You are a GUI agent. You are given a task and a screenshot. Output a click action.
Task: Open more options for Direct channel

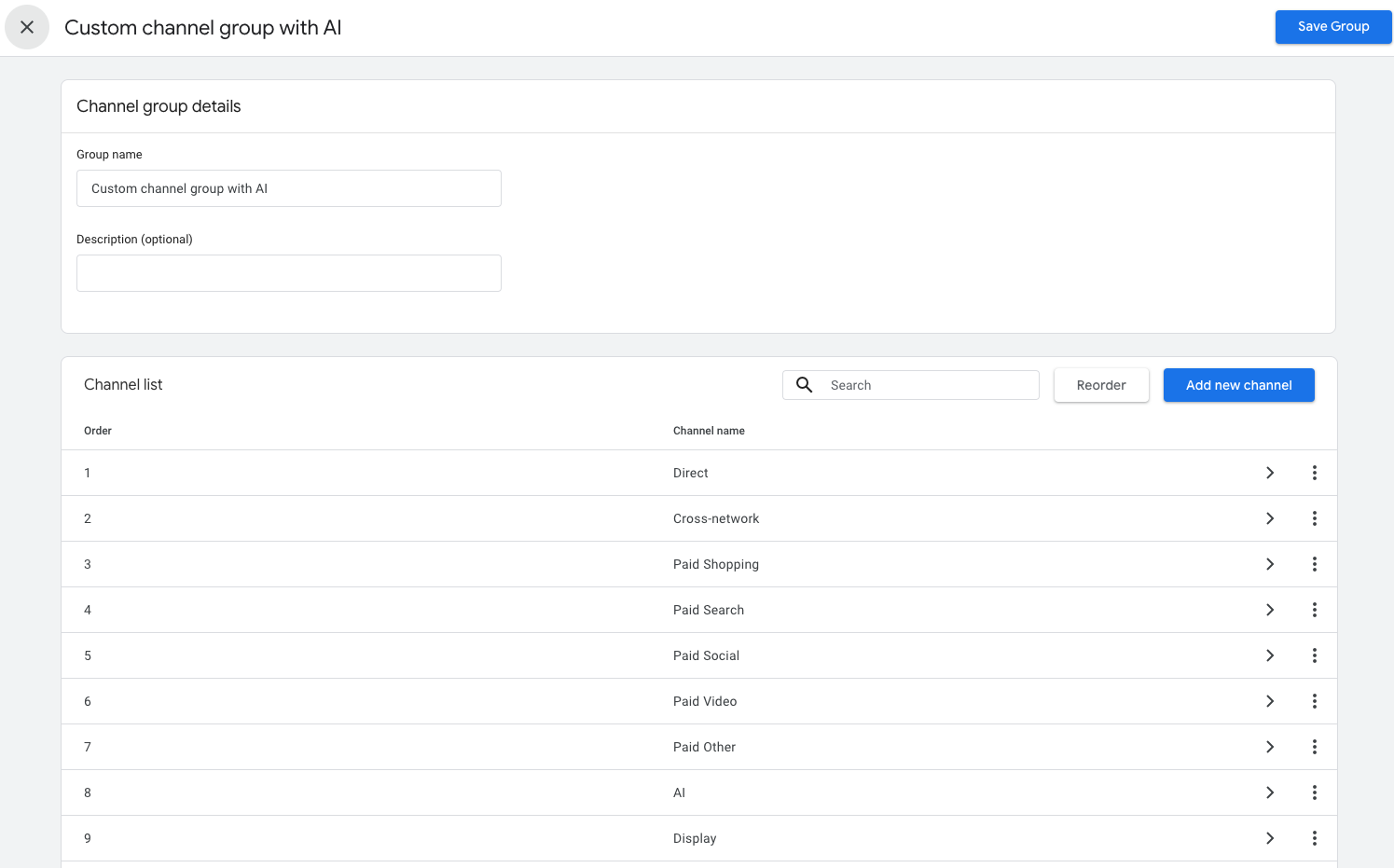point(1315,473)
